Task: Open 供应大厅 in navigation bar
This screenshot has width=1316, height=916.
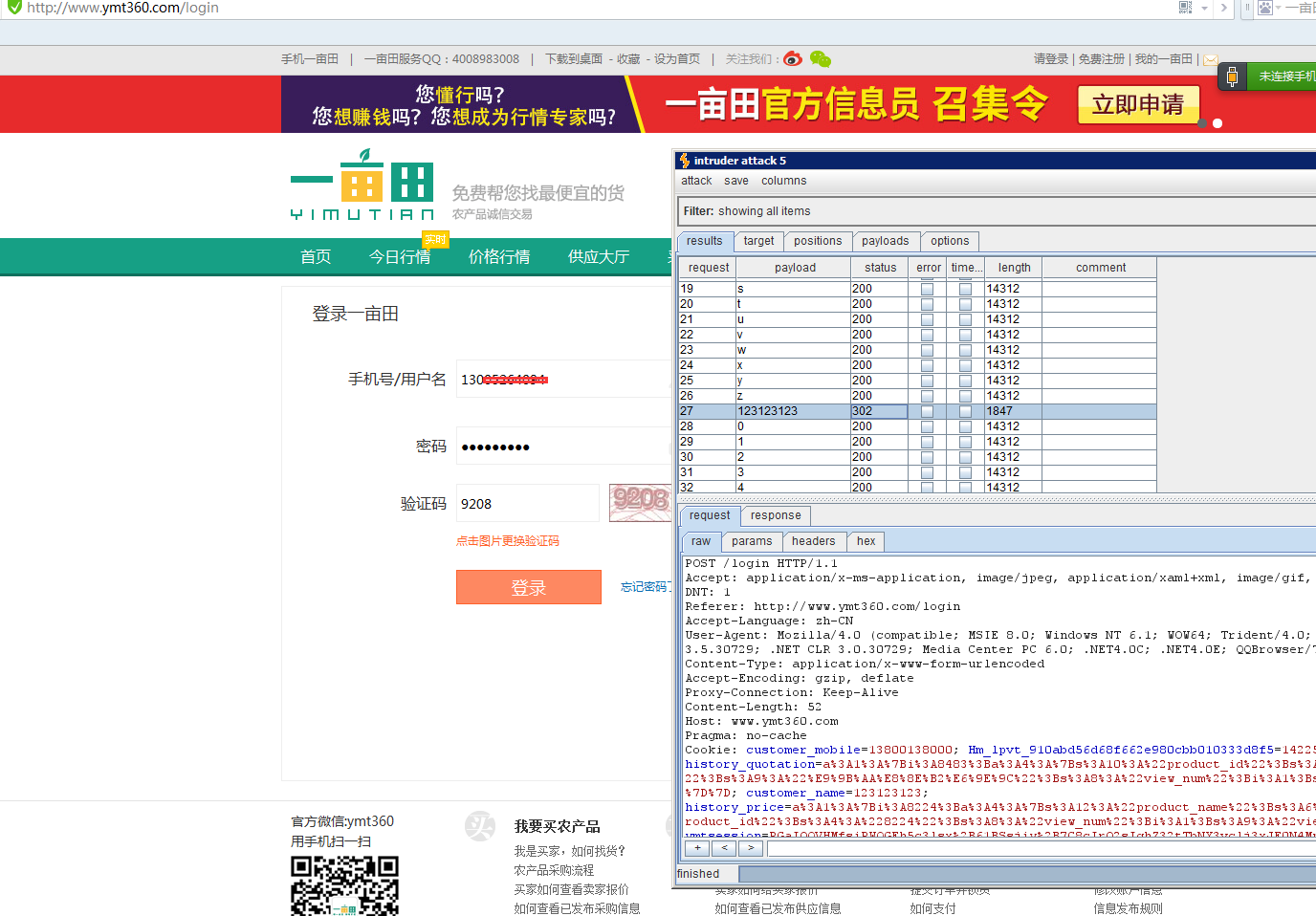Action: 599,256
